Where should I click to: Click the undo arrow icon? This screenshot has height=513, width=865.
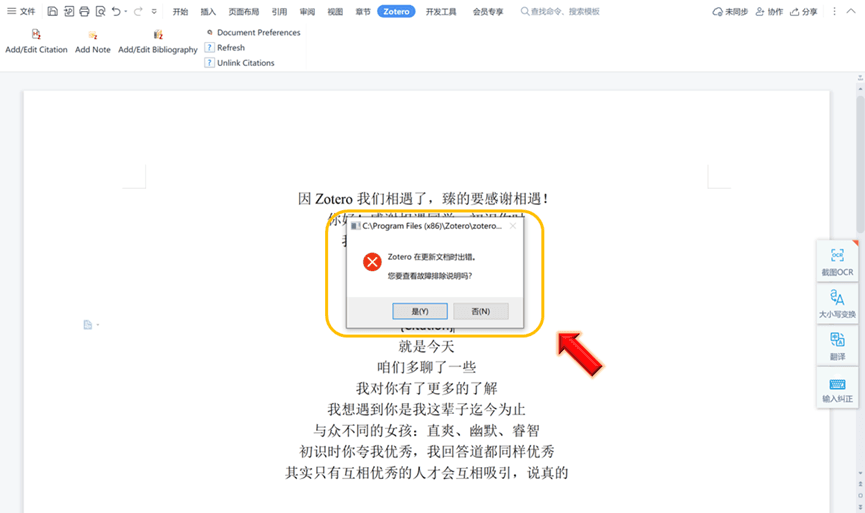[116, 12]
